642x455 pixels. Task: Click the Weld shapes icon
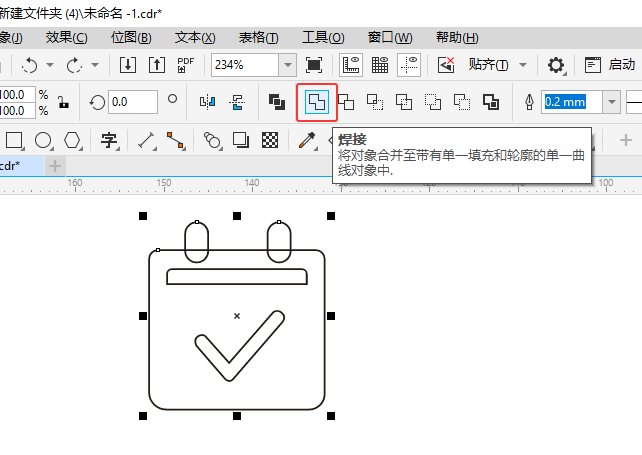click(x=317, y=102)
